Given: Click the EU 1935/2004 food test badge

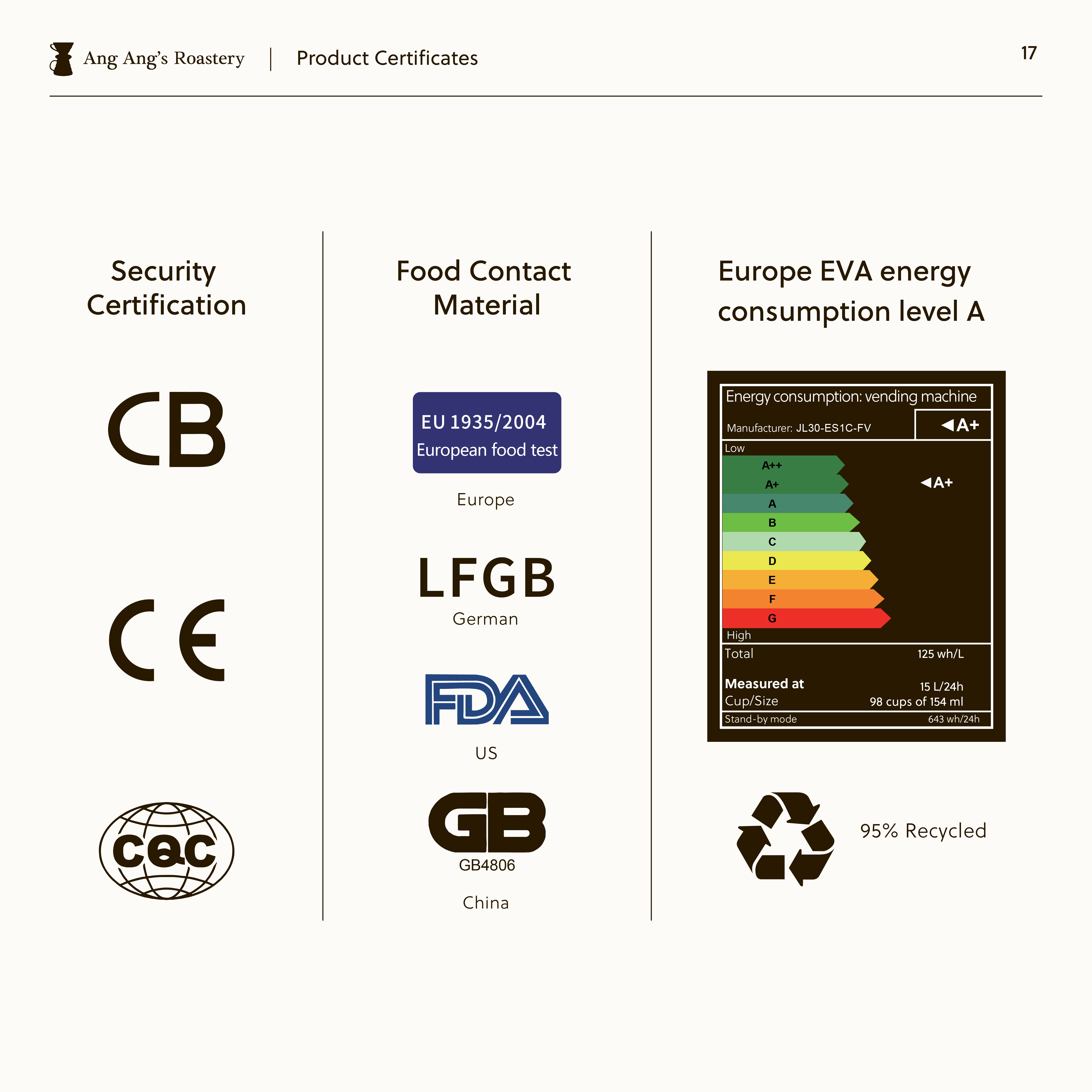Looking at the screenshot, I should point(487,432).
